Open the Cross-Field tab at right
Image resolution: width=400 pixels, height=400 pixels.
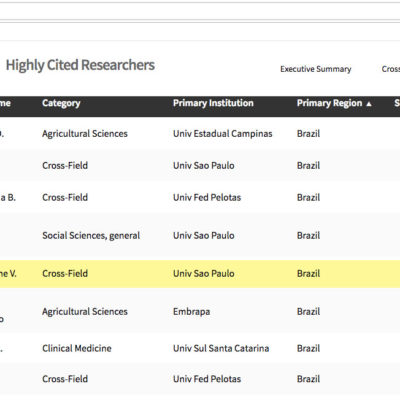pyautogui.click(x=391, y=69)
